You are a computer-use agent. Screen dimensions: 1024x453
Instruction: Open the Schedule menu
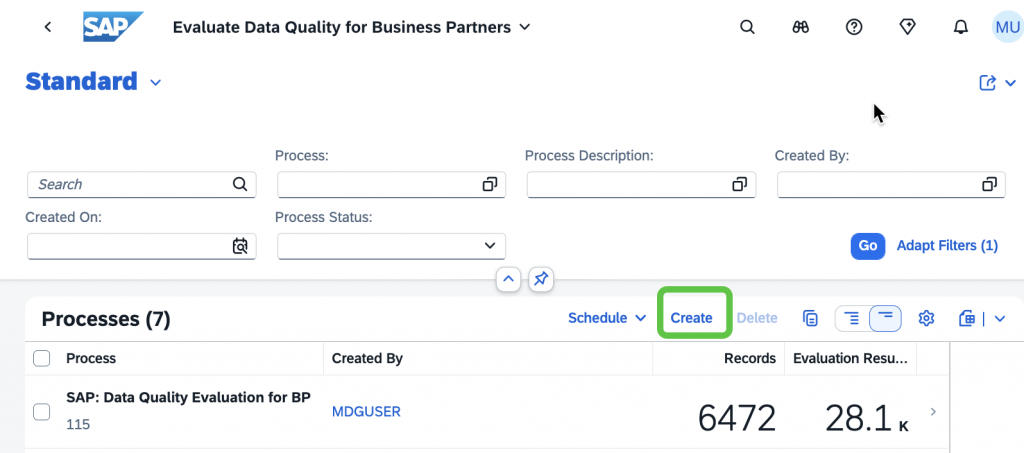pyautogui.click(x=607, y=319)
